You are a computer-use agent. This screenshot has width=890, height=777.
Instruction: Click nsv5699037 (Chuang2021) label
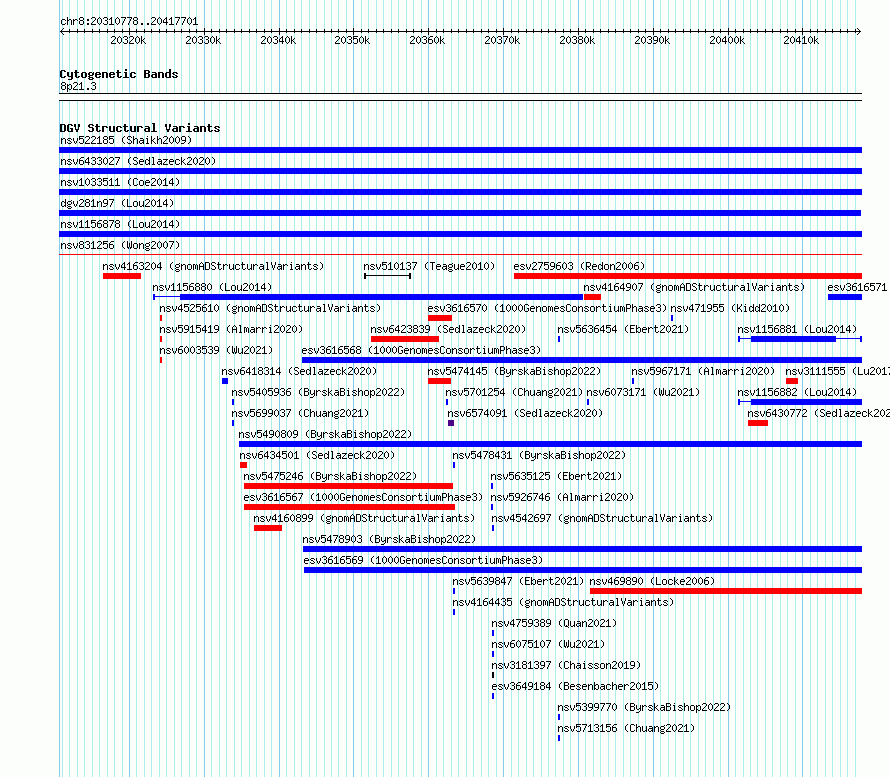coord(300,413)
